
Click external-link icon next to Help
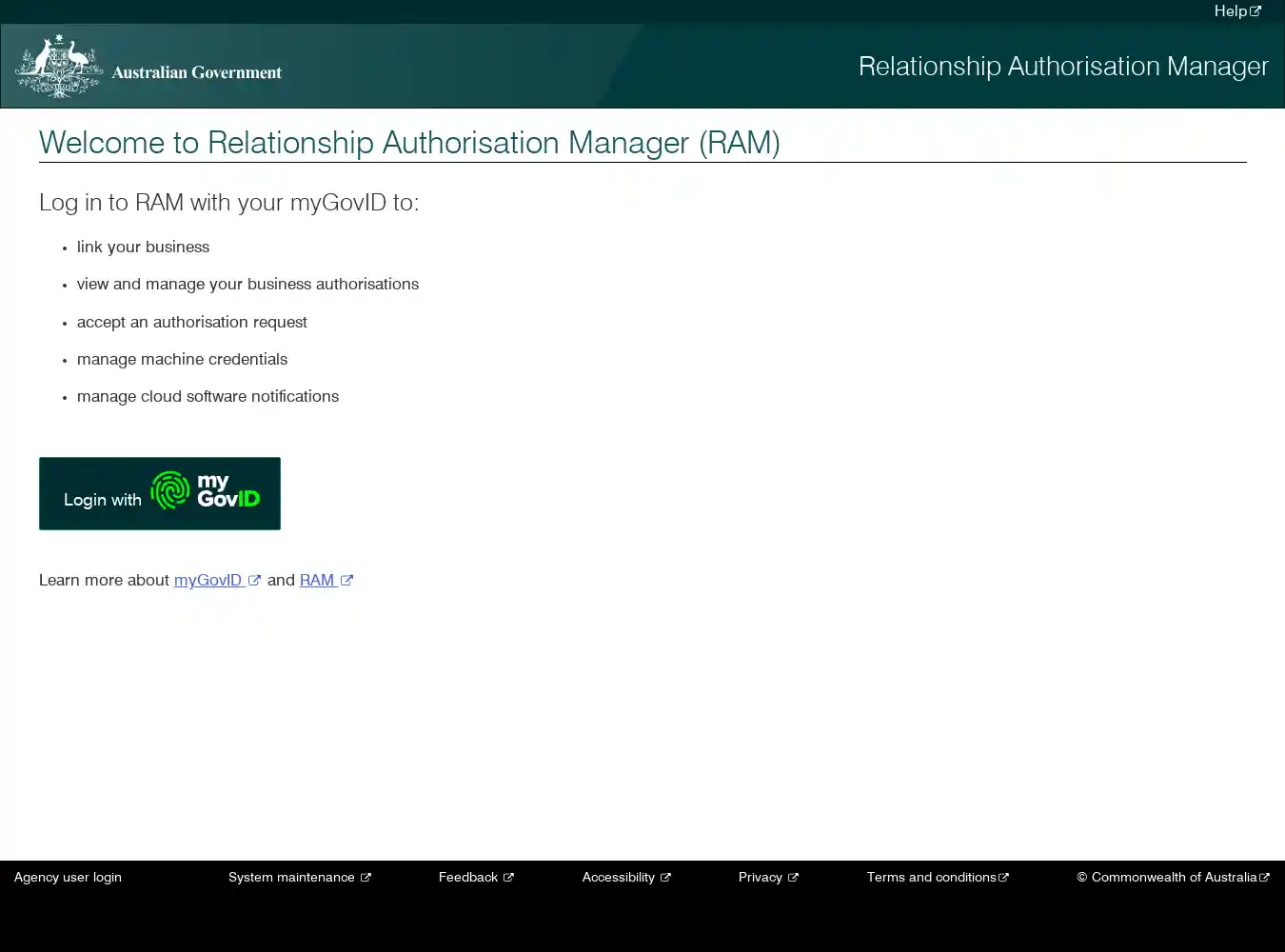(x=1255, y=11)
